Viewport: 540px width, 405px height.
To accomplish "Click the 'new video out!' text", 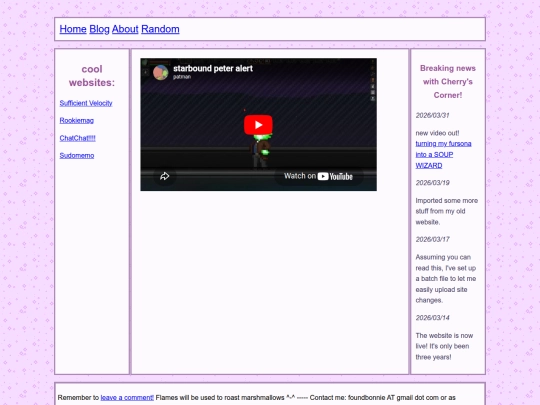I will (437, 133).
